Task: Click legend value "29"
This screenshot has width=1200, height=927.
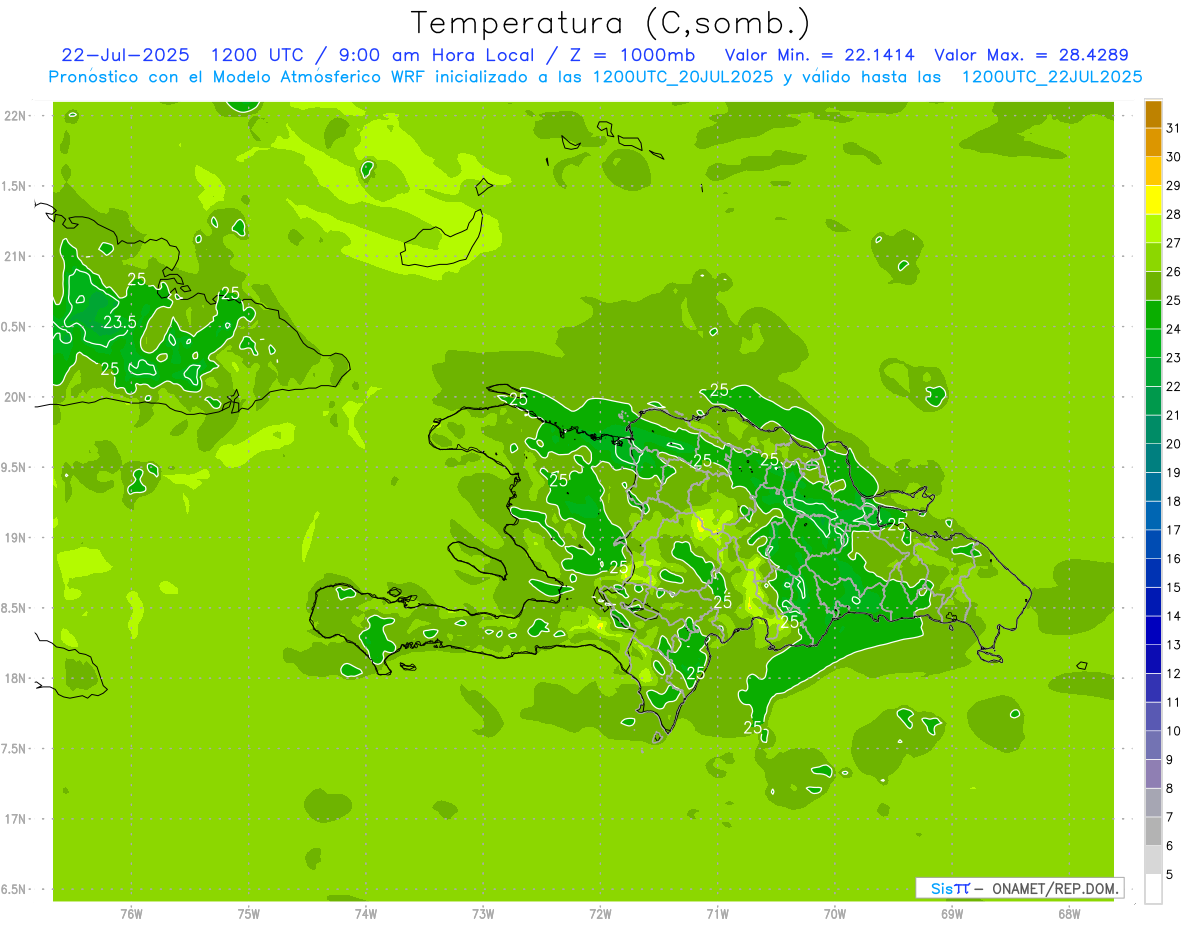Action: [x=1174, y=186]
